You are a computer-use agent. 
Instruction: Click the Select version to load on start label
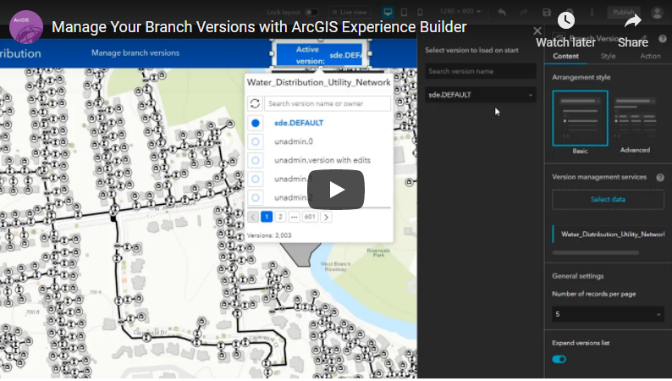pos(471,50)
